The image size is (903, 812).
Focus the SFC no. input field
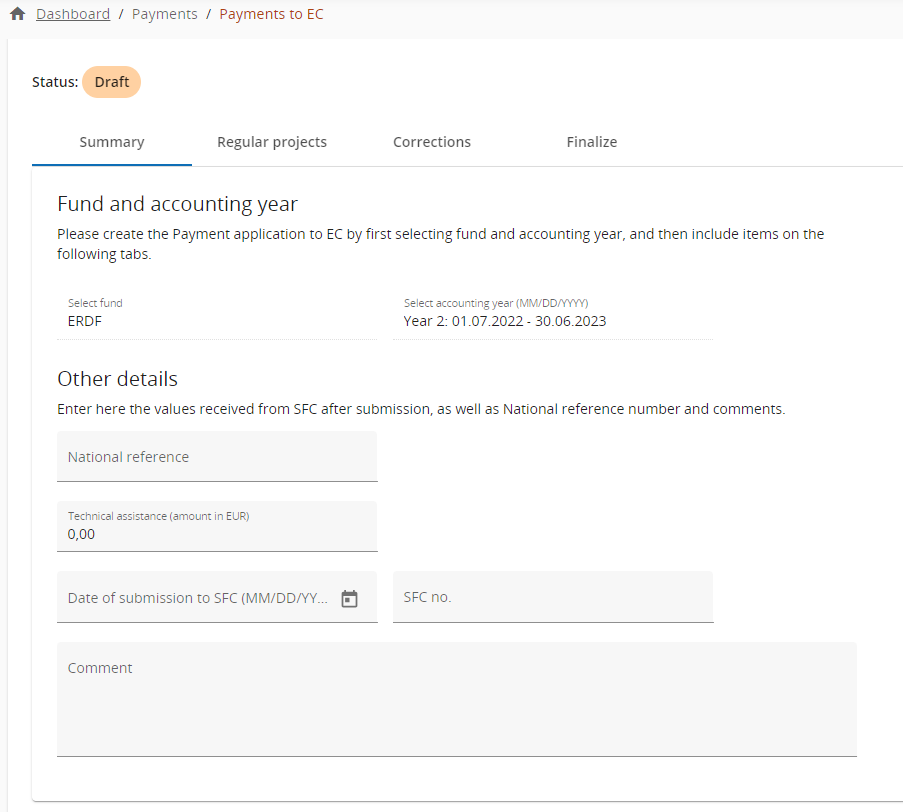(552, 597)
